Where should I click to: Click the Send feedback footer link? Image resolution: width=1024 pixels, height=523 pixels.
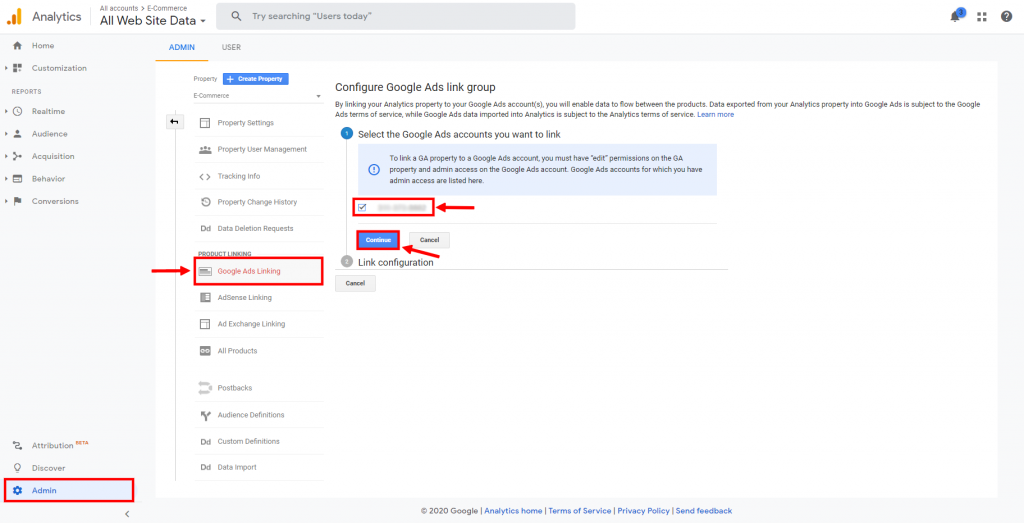703,511
